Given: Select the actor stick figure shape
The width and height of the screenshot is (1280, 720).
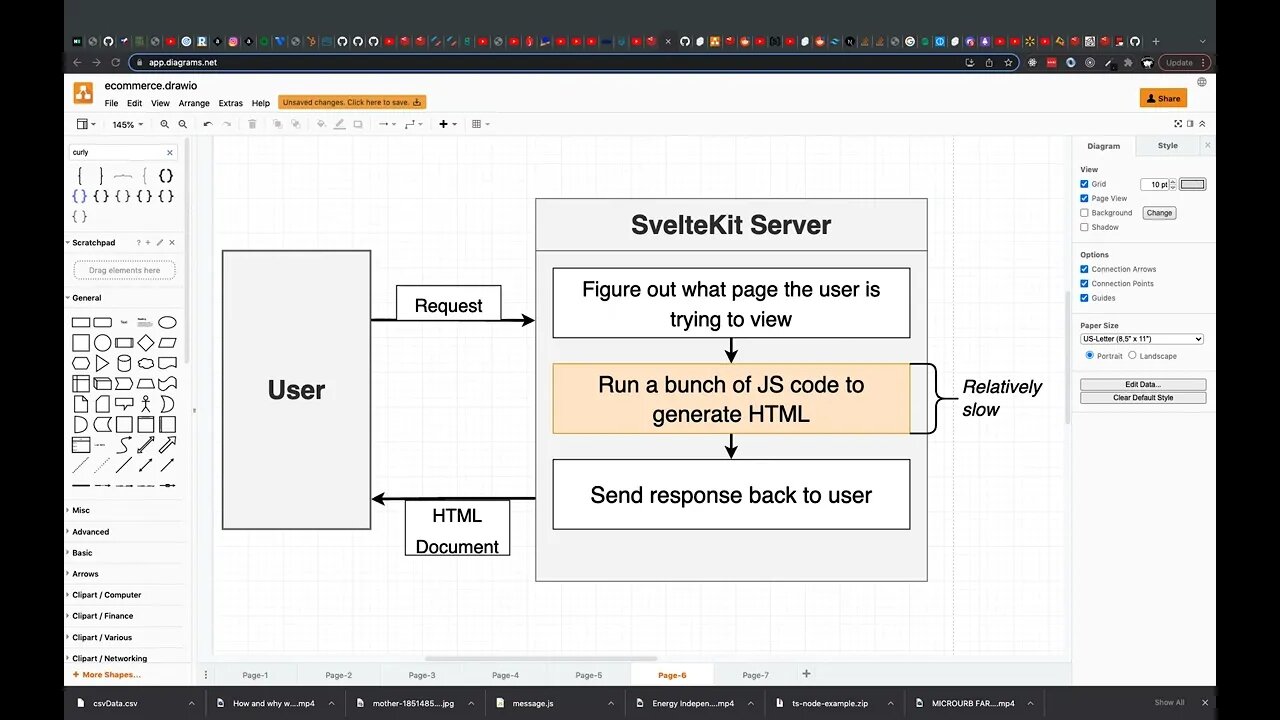Looking at the screenshot, I should click(146, 404).
